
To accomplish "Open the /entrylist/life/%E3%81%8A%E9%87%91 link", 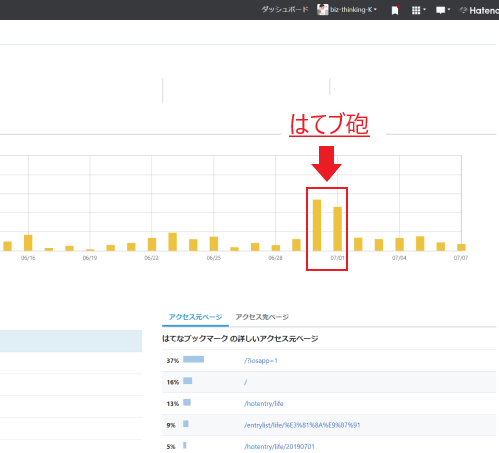I will coord(302,425).
